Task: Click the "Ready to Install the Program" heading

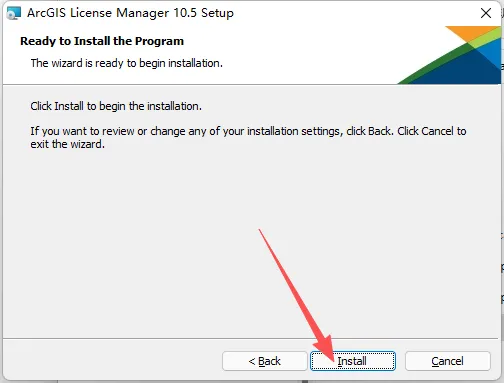Action: pyautogui.click(x=102, y=41)
